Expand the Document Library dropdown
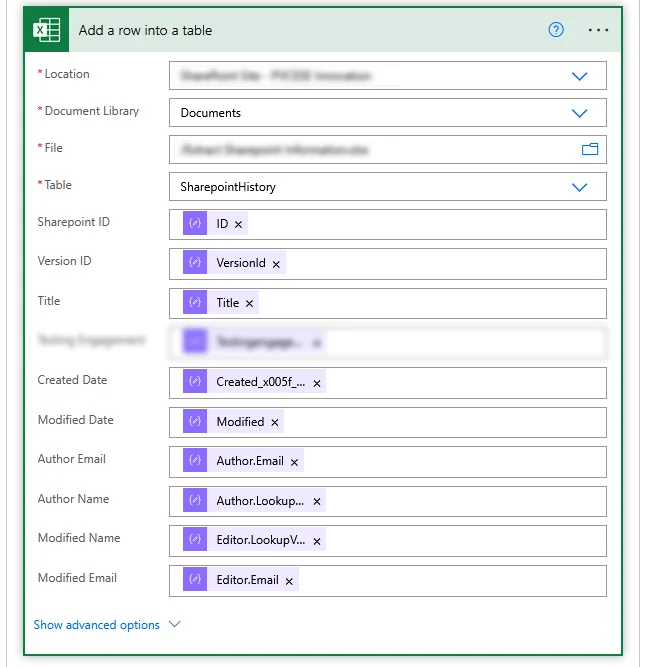The height and width of the screenshot is (667, 646). click(579, 113)
